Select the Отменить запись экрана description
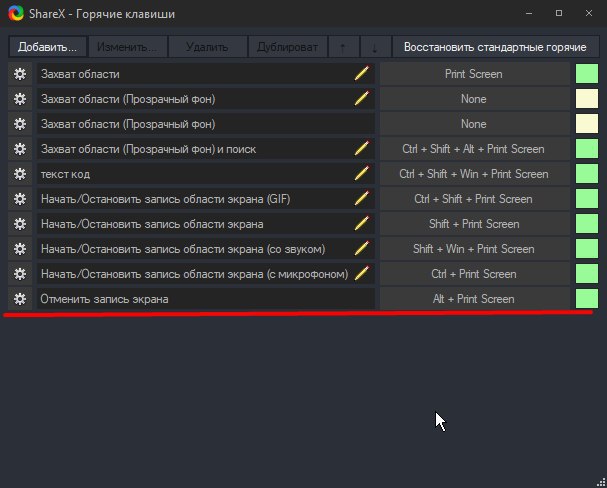The height and width of the screenshot is (488, 607). pos(206,299)
